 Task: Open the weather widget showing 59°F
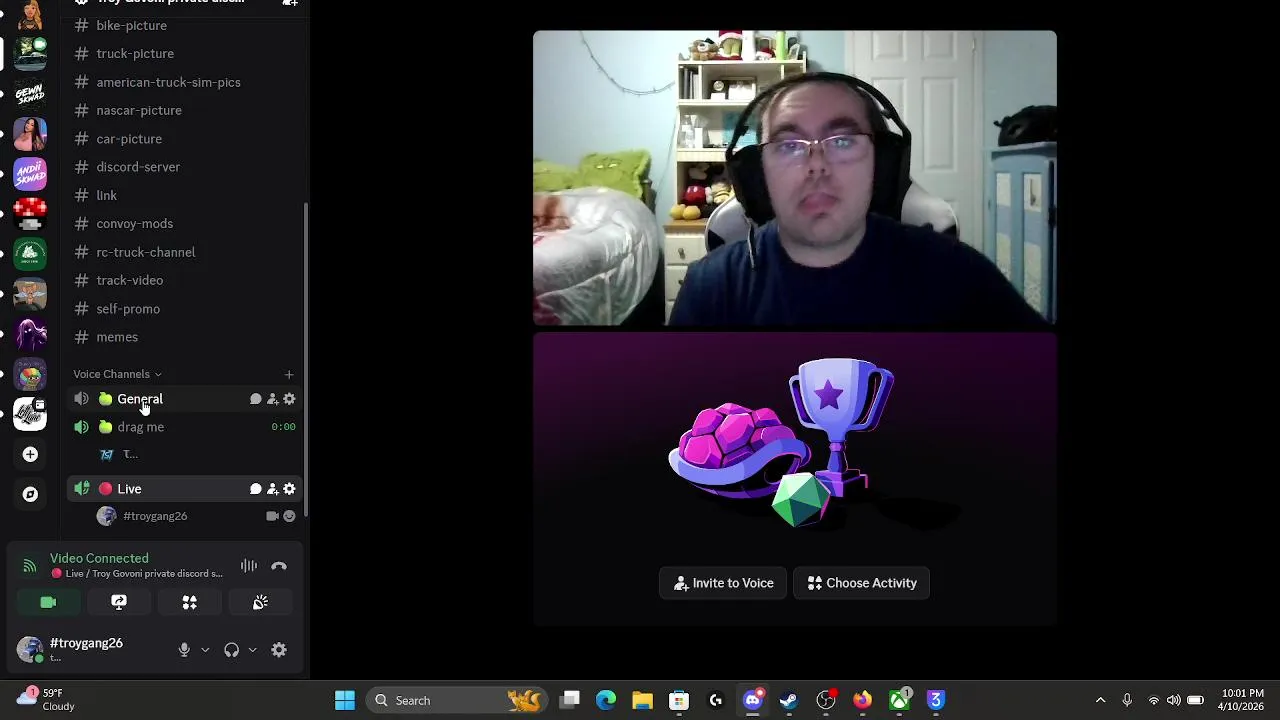pyautogui.click(x=45, y=699)
